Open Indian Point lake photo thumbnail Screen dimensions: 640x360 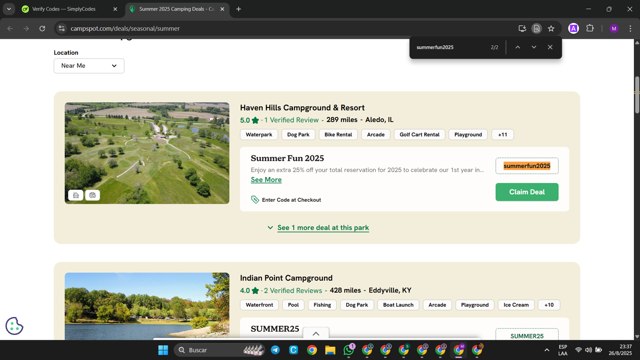pyautogui.click(x=147, y=306)
